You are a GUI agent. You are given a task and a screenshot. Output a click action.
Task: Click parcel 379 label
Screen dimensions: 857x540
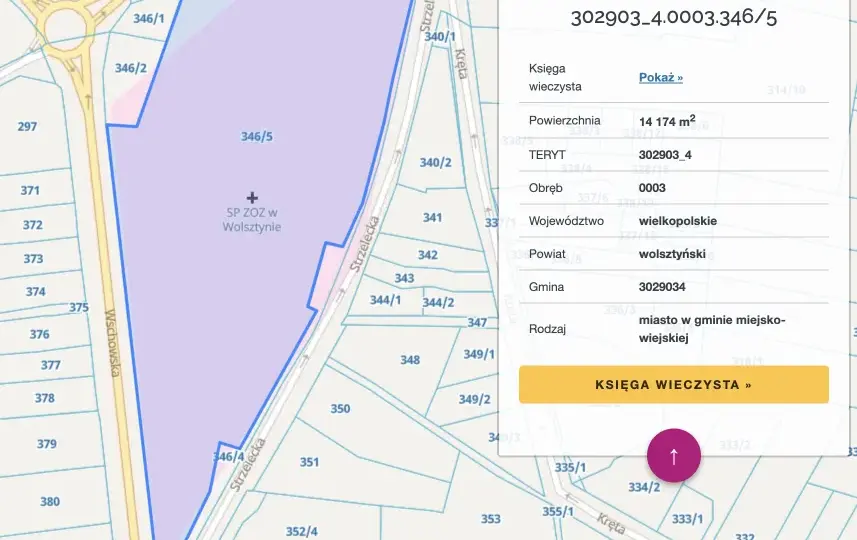[47, 444]
